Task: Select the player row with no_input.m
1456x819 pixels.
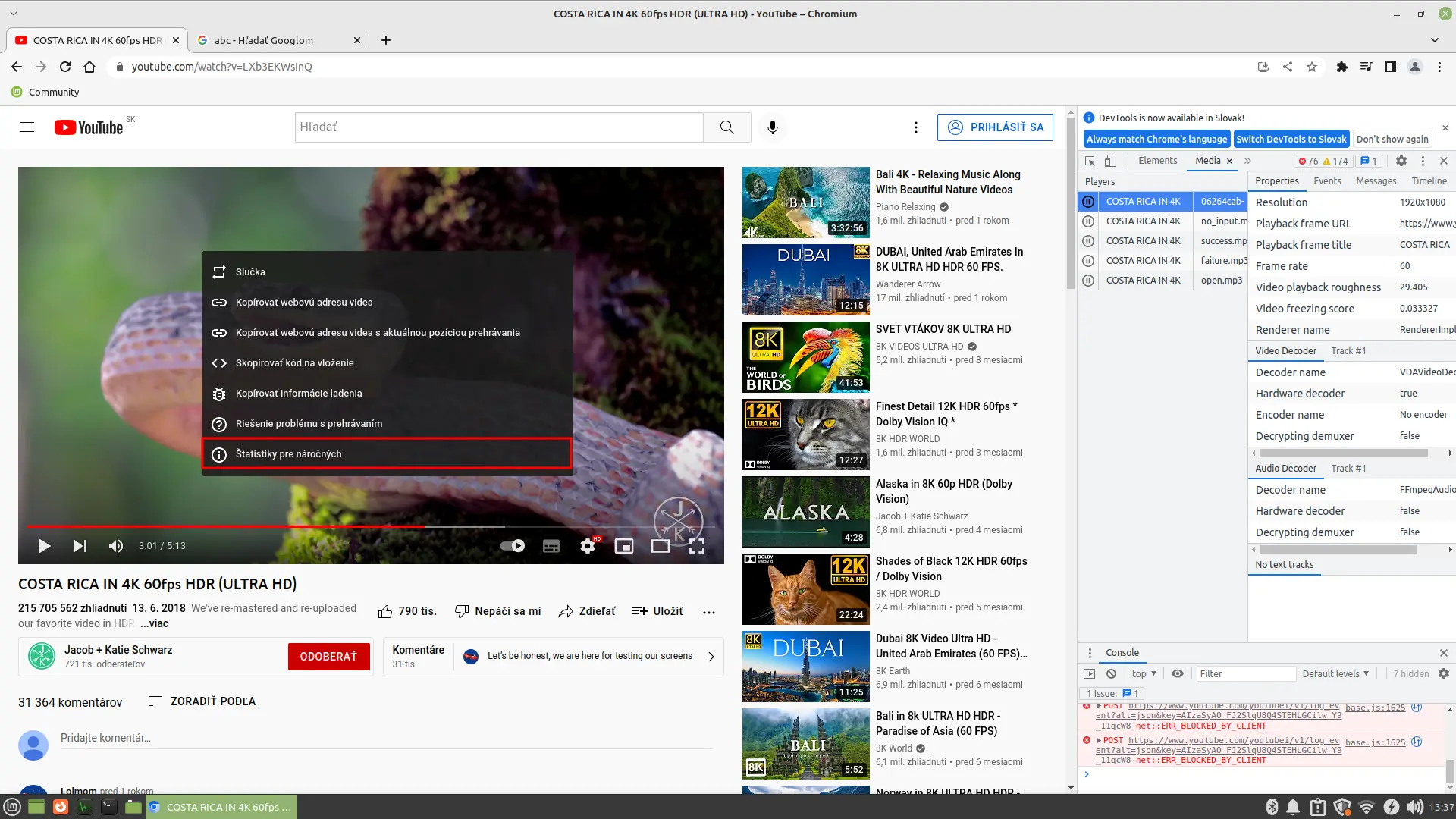Action: pyautogui.click(x=1163, y=221)
